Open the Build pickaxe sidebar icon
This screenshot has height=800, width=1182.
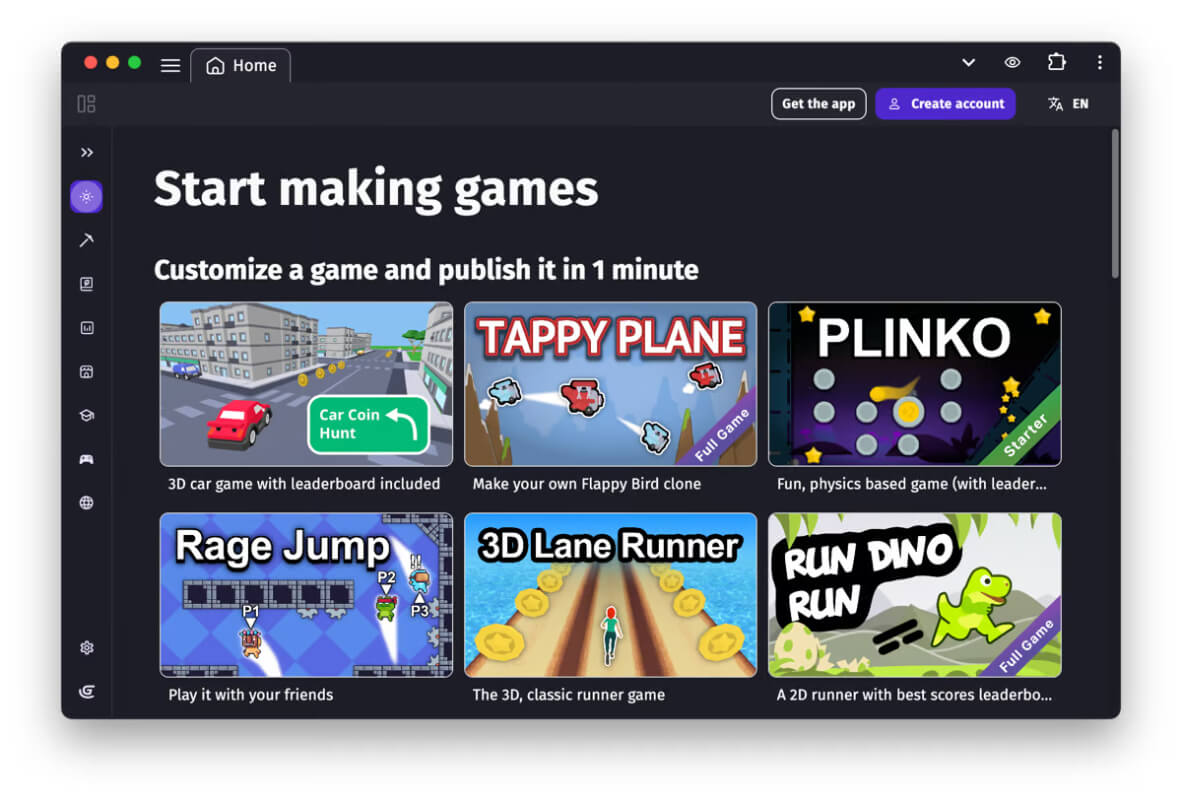[87, 241]
